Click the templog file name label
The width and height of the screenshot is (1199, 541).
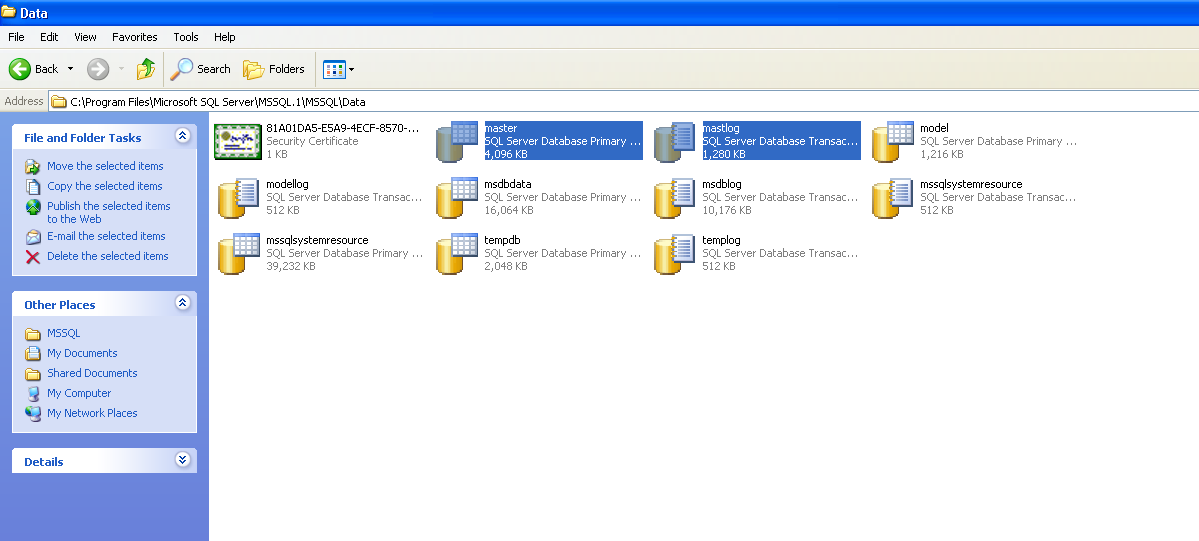tap(721, 240)
